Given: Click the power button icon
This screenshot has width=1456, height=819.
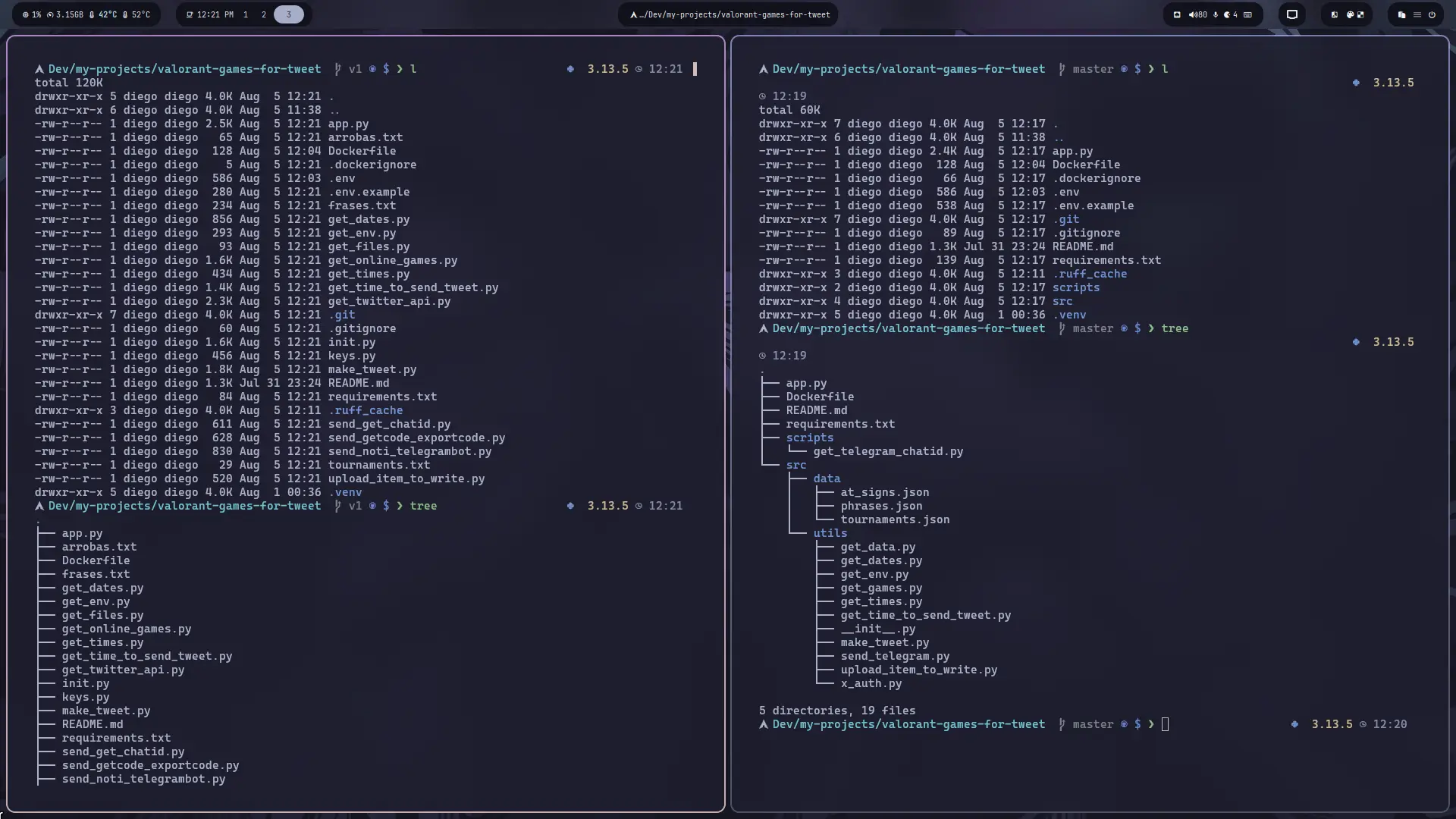Looking at the screenshot, I should (x=1432, y=14).
